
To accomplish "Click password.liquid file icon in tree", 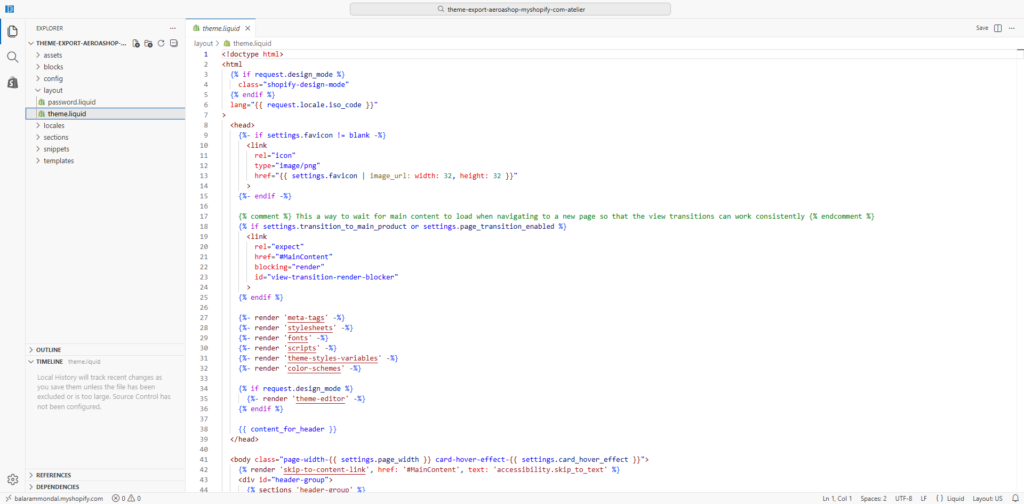I will [x=41, y=102].
